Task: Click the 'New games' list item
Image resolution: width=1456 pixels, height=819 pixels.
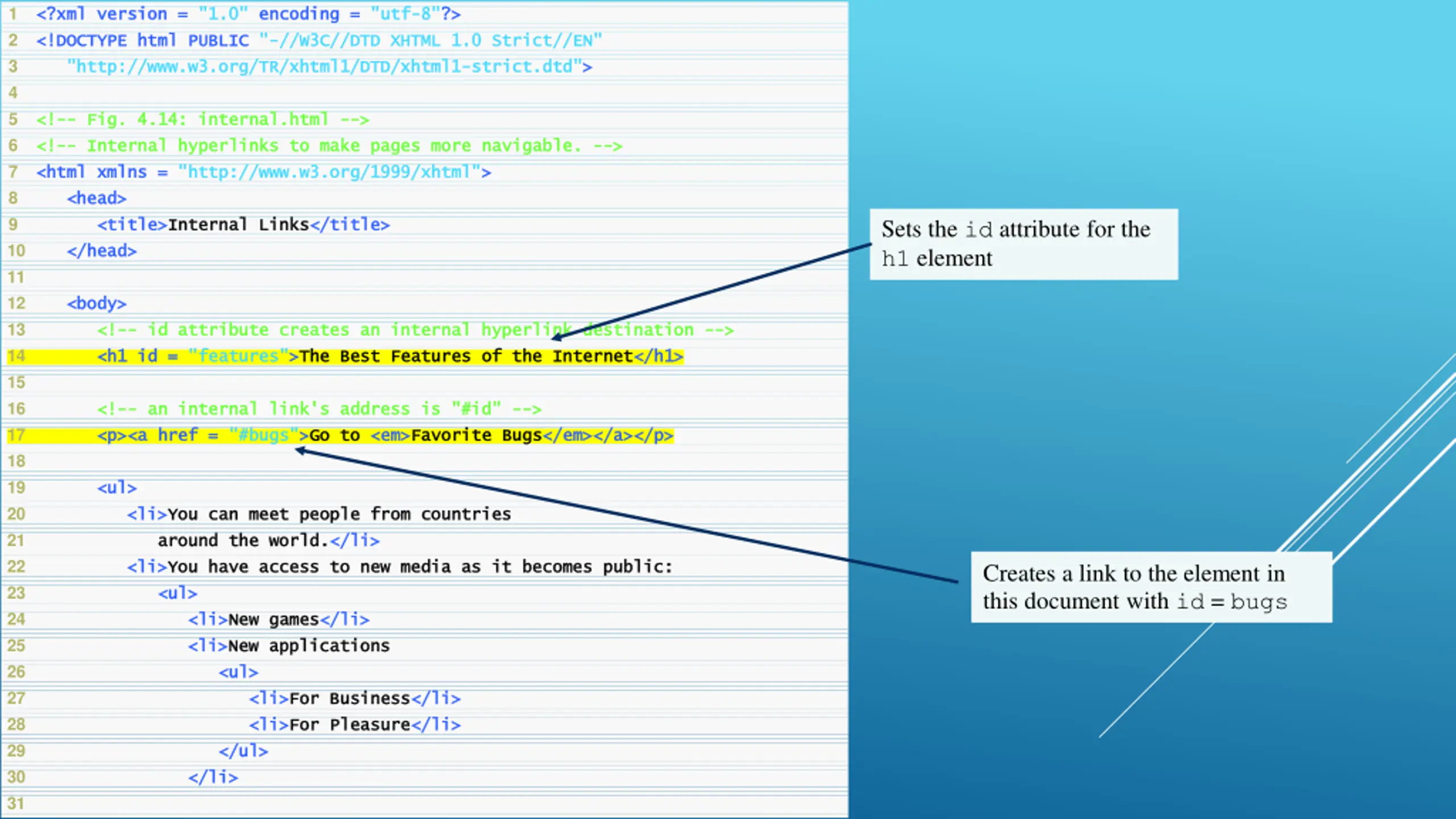Action: [x=279, y=619]
